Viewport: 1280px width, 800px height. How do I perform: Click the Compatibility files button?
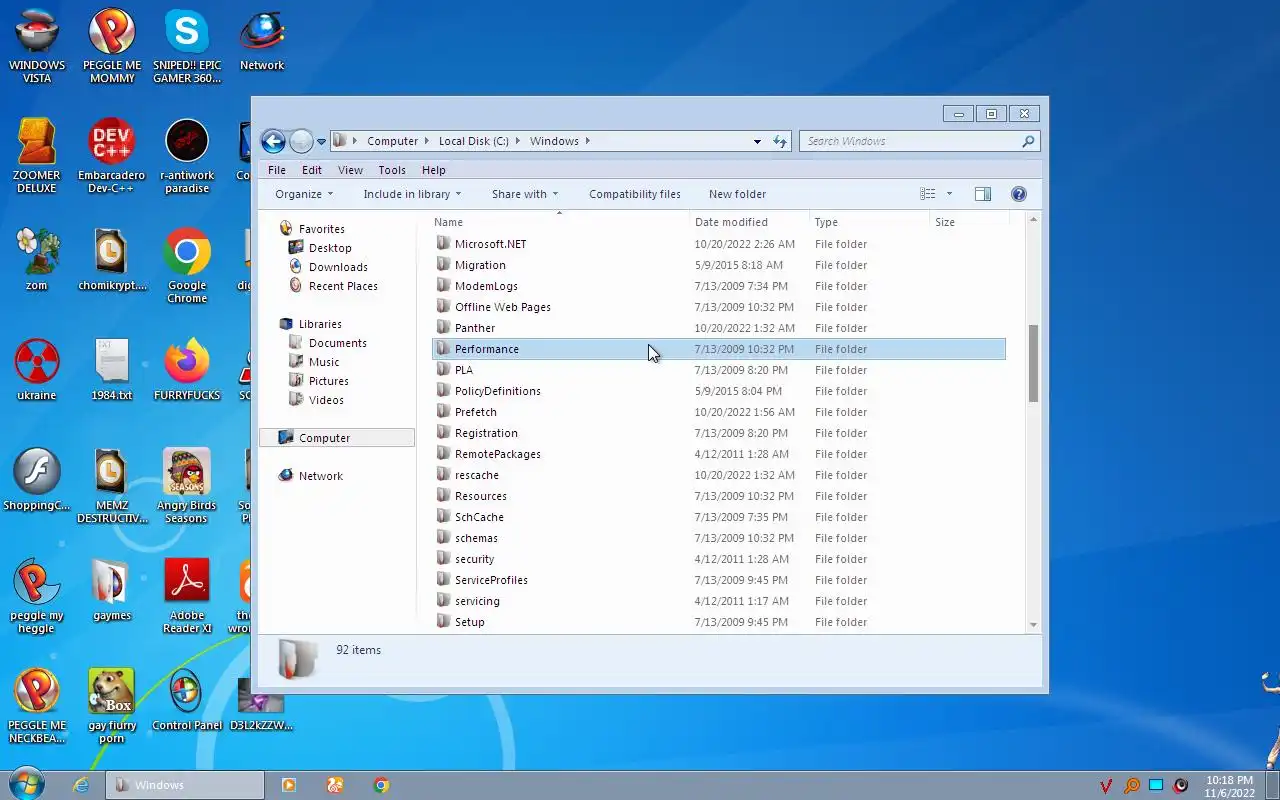click(x=634, y=194)
